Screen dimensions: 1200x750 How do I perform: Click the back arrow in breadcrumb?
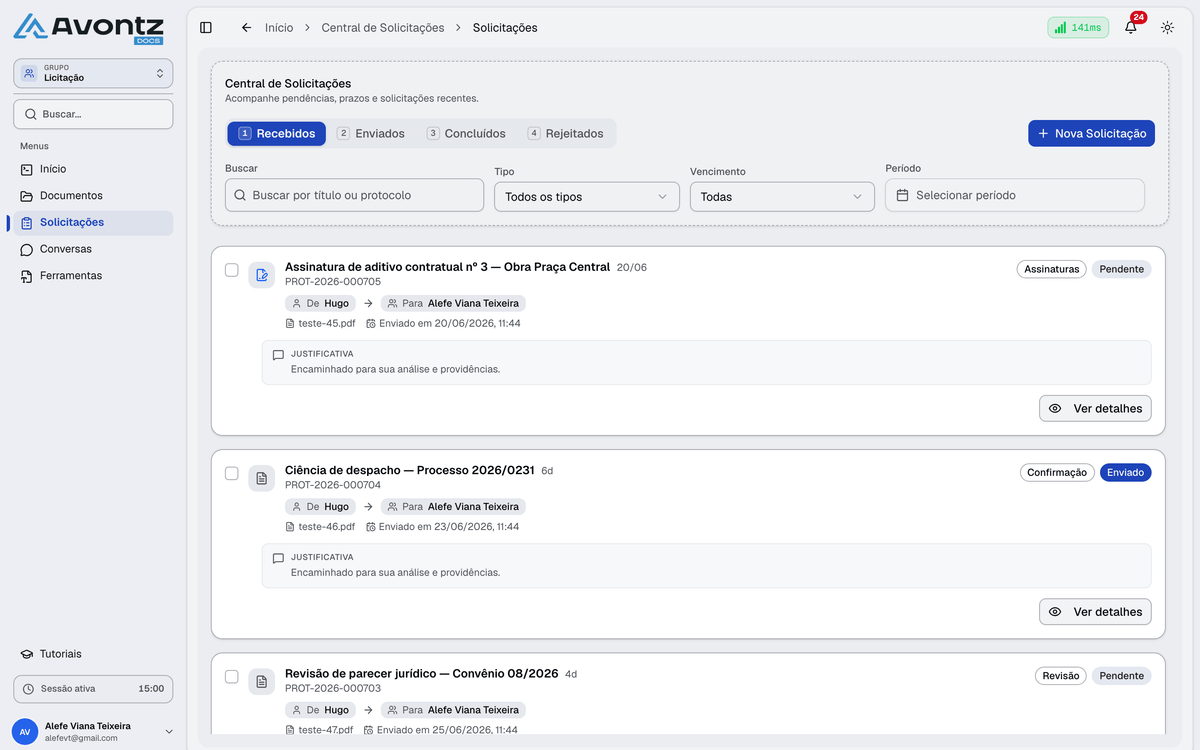246,28
